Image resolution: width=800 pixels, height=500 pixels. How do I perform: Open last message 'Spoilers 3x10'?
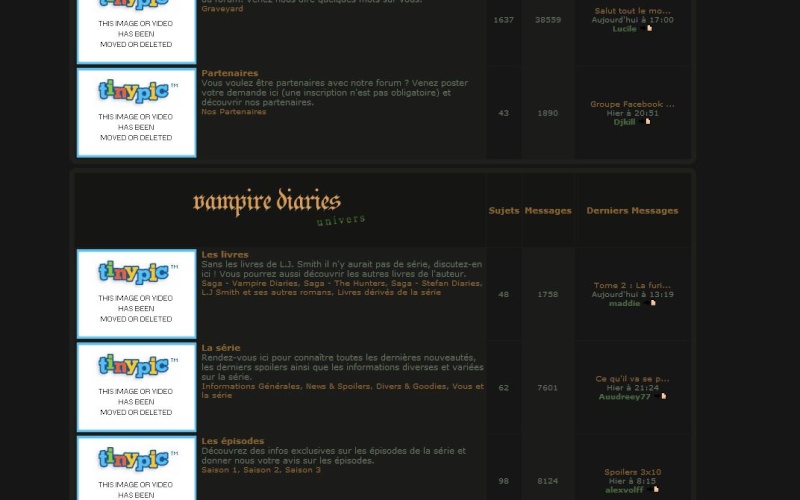pos(632,472)
